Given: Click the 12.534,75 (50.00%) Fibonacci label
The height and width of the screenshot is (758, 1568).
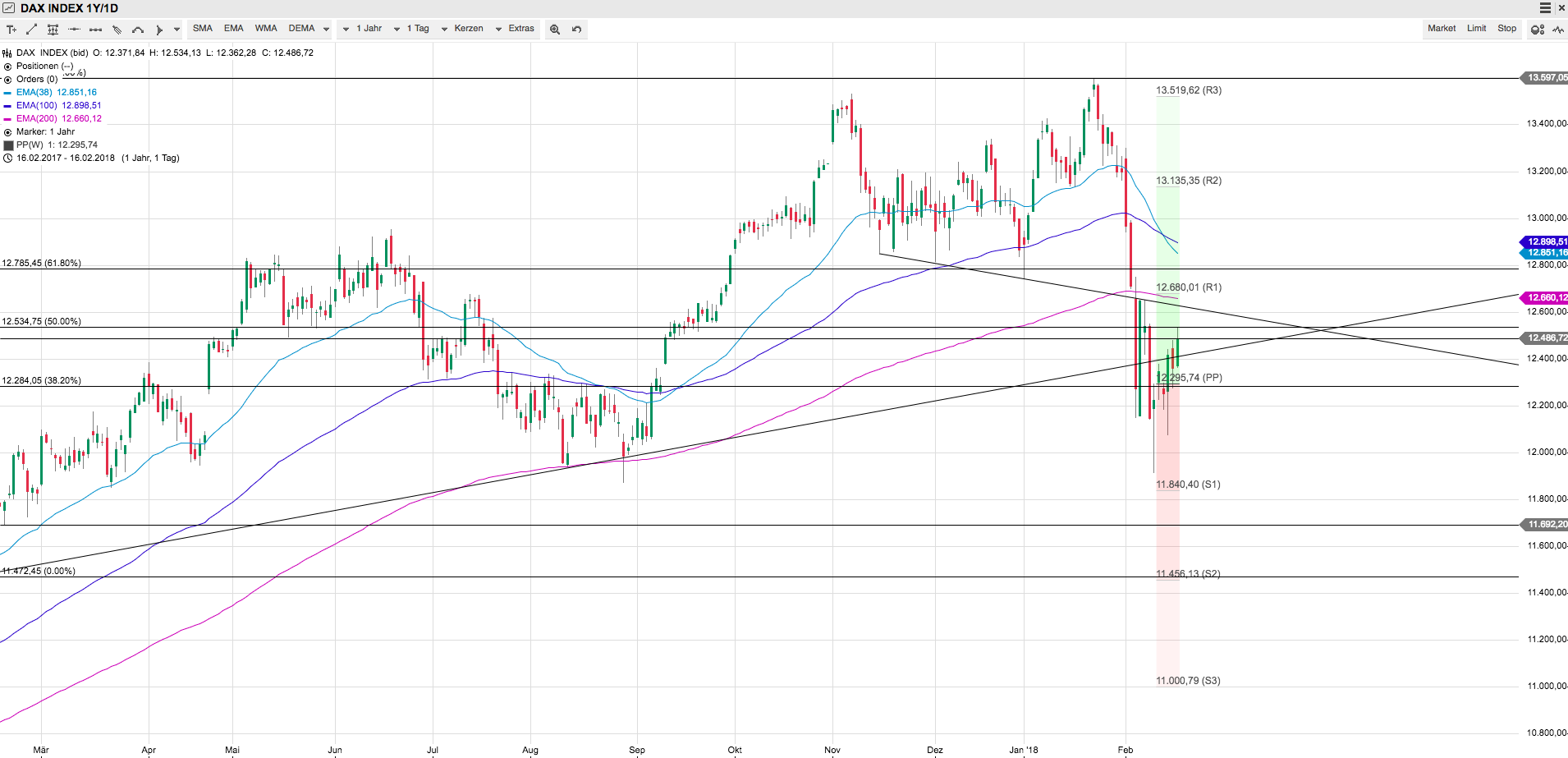Looking at the screenshot, I should click(x=42, y=322).
